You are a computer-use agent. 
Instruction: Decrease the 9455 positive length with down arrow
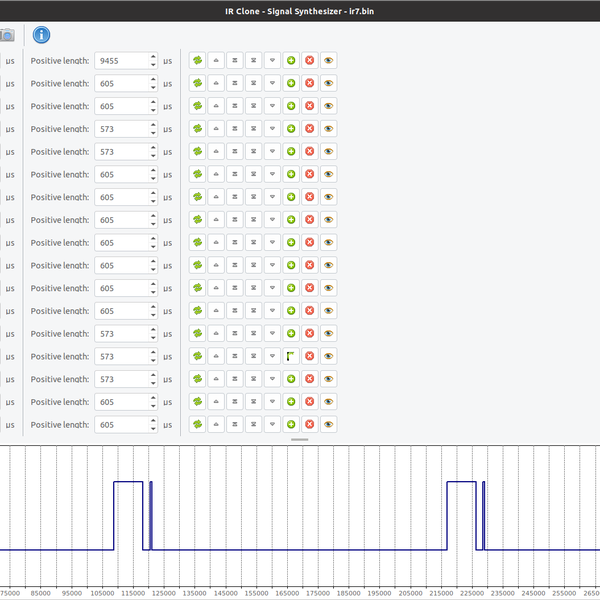click(153, 66)
